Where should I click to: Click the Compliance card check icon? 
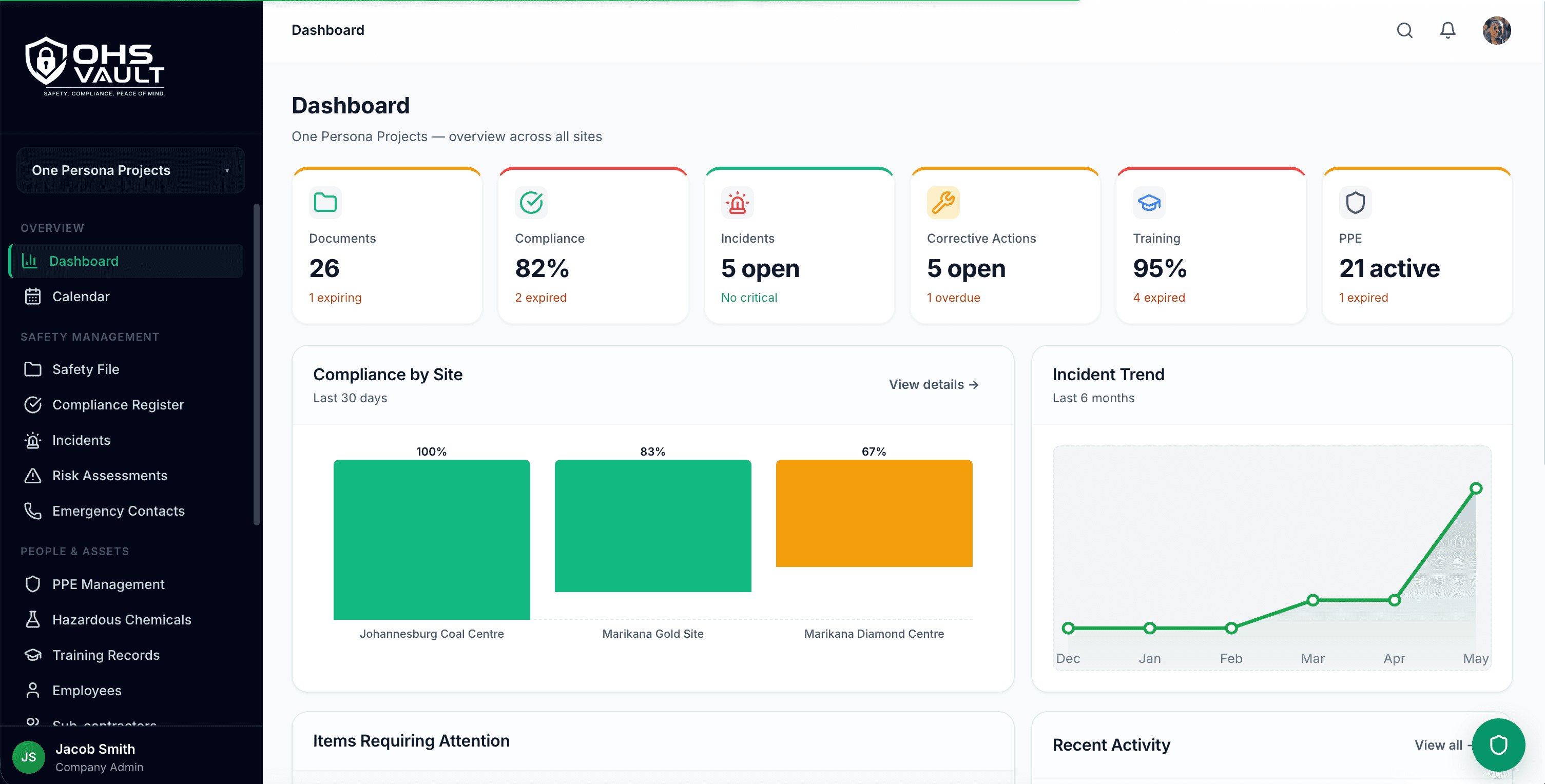click(x=531, y=203)
